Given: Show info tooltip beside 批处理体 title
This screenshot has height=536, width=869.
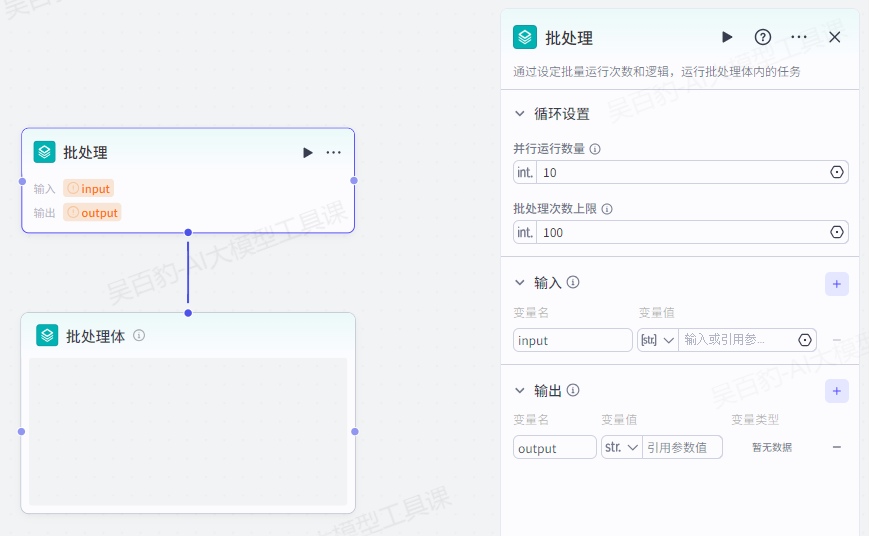Looking at the screenshot, I should tap(139, 335).
